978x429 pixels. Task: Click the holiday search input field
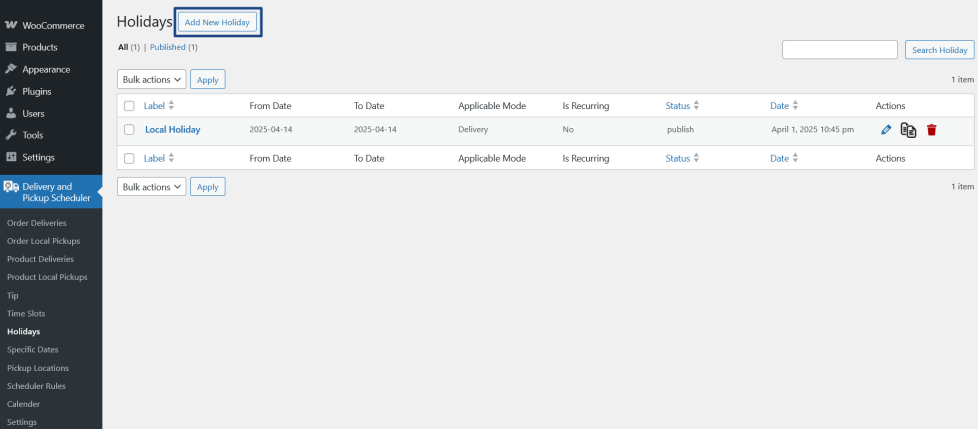click(x=839, y=50)
